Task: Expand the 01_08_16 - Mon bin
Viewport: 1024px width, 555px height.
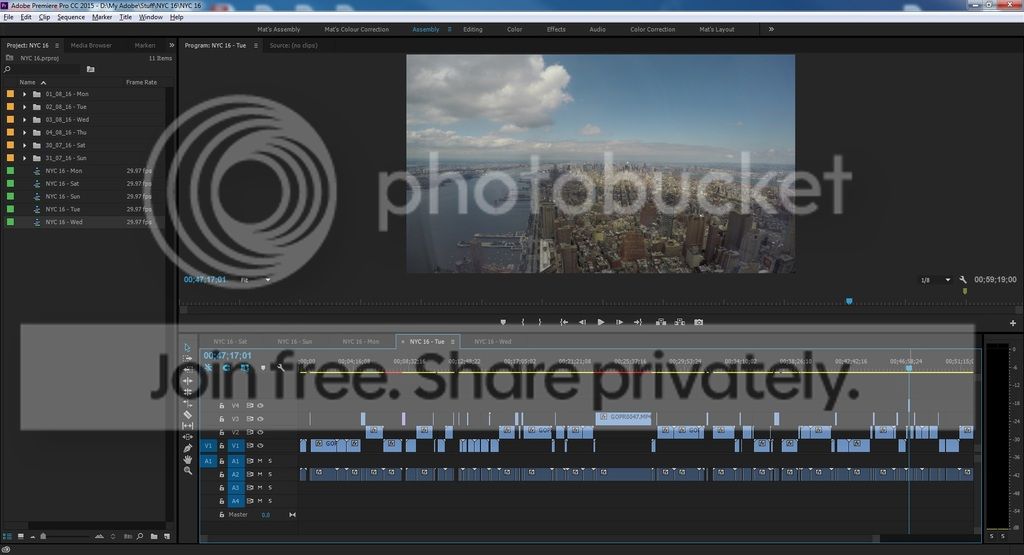Action: [x=24, y=94]
